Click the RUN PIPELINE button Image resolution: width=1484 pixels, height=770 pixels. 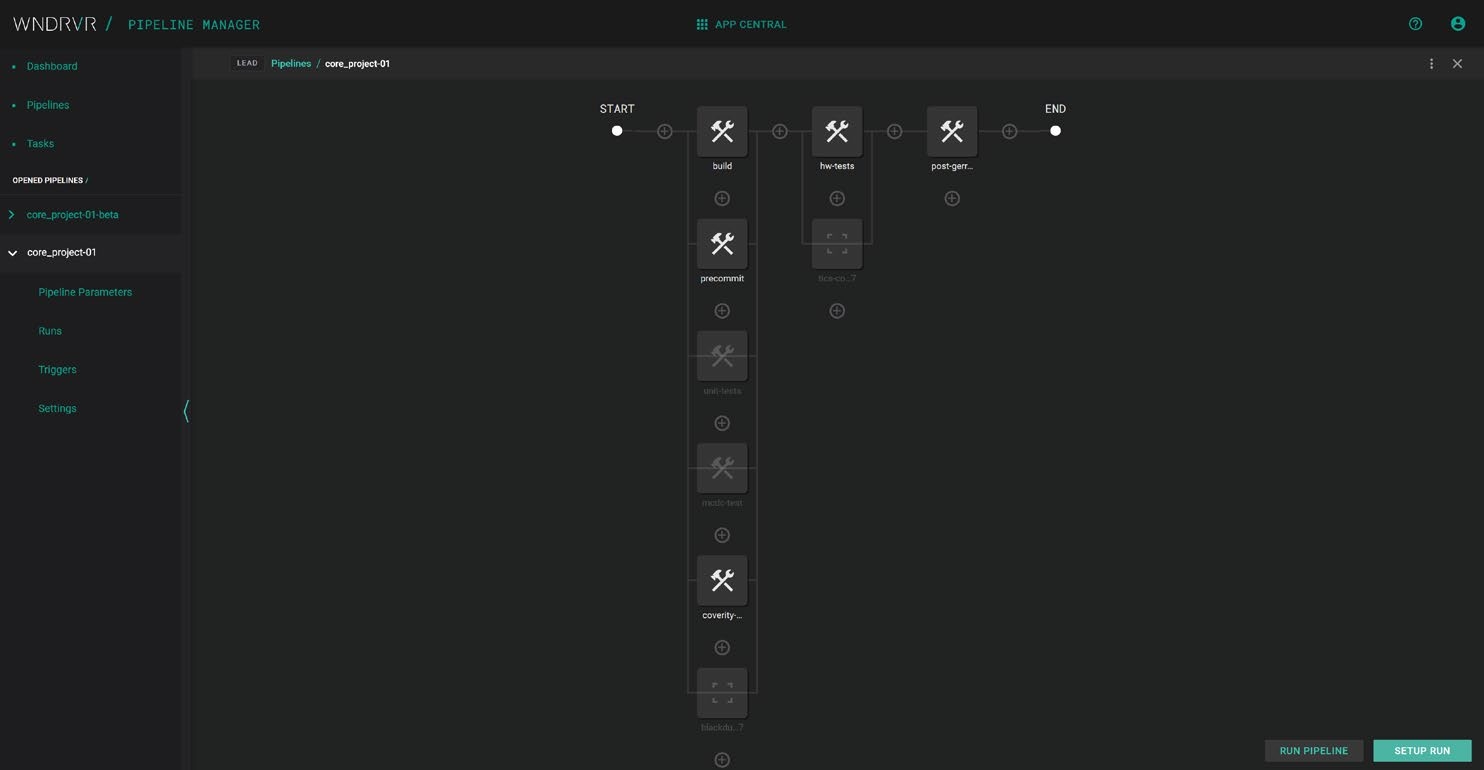1313,751
